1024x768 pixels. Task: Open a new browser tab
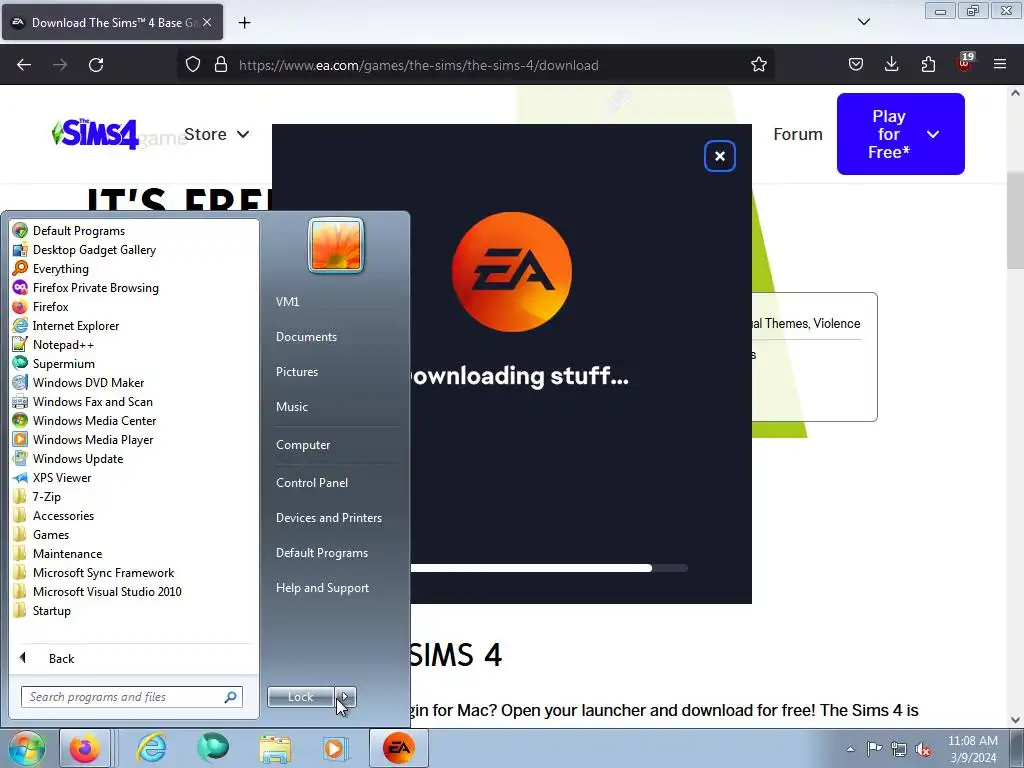click(244, 23)
